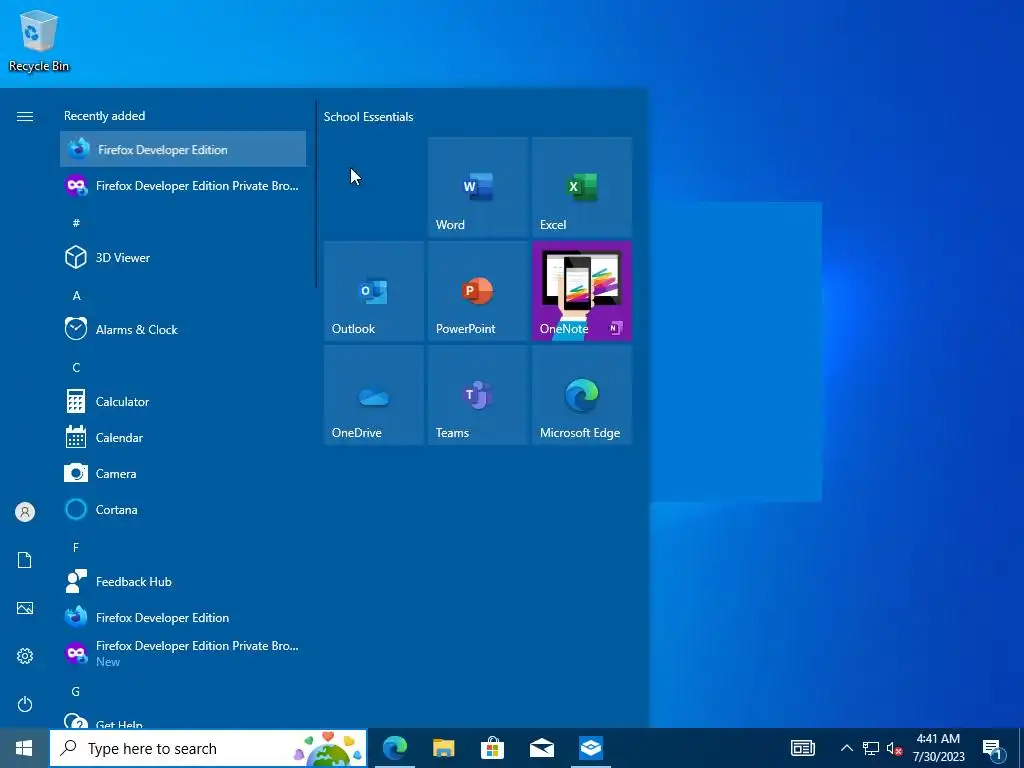Click the Power button in Start
This screenshot has height=768, width=1024.
(x=25, y=704)
